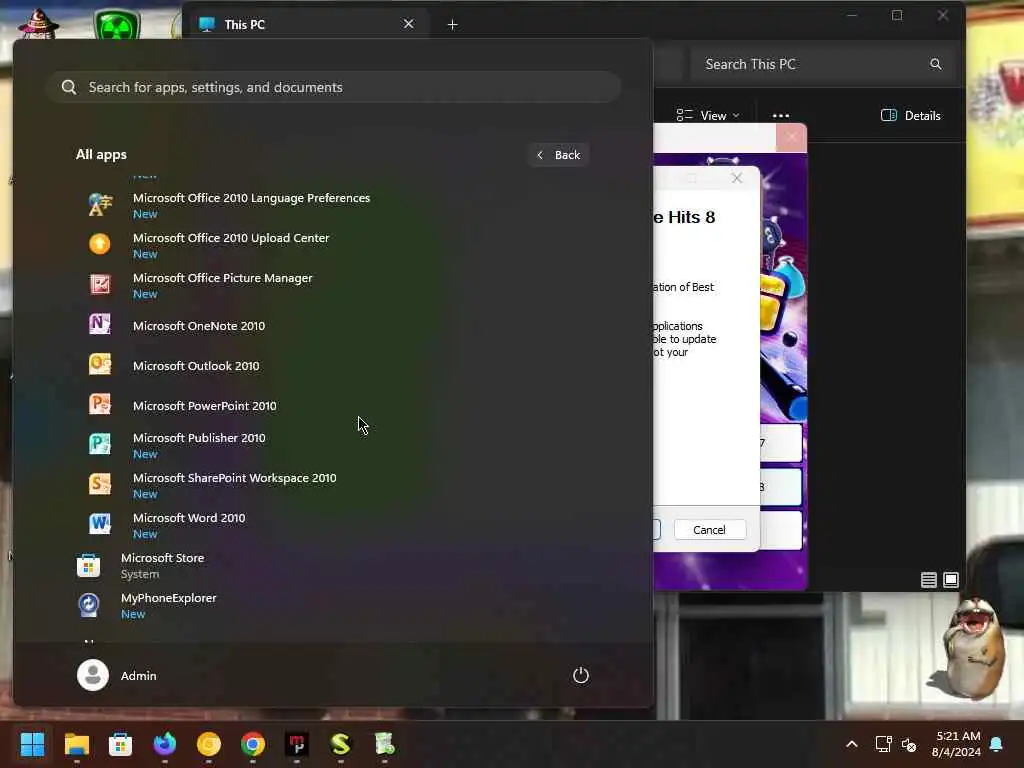Click the 'Microsoft Word 2010' label
This screenshot has height=768, width=1024.
click(189, 518)
